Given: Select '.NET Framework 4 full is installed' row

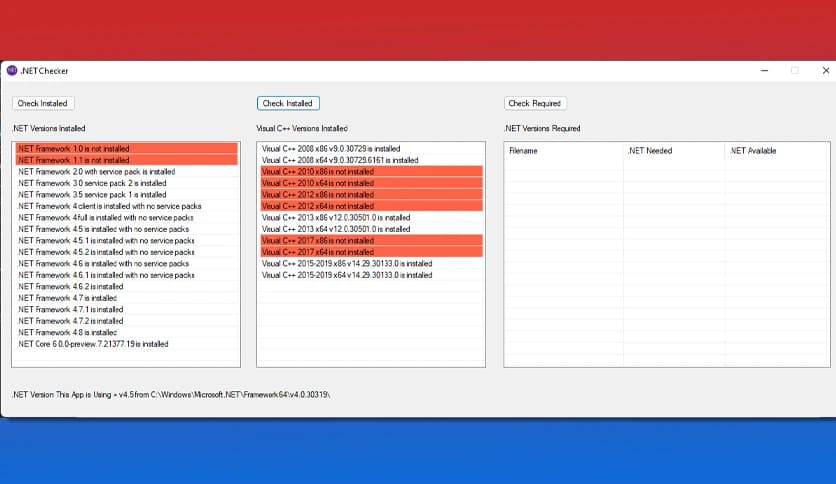Looking at the screenshot, I should click(126, 217).
